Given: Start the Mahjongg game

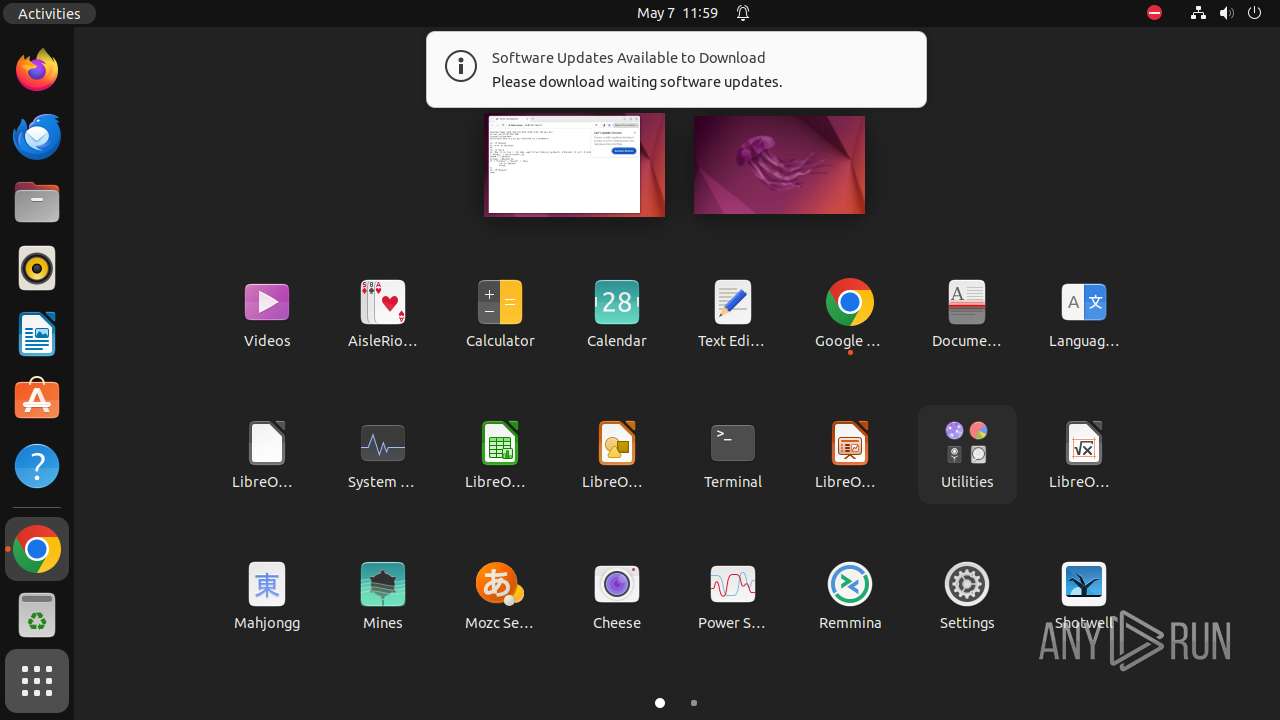Looking at the screenshot, I should (x=267, y=596).
